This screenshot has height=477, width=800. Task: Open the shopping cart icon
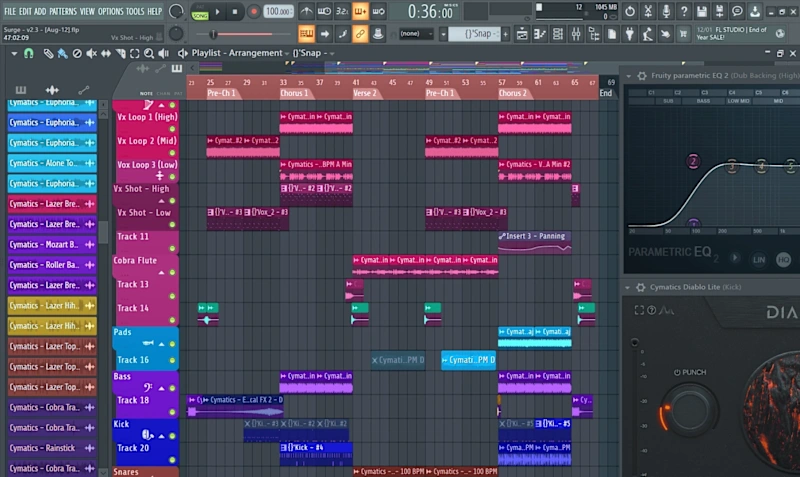[x=683, y=34]
